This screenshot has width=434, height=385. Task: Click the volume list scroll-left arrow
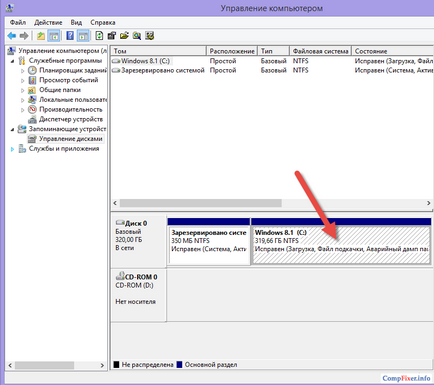click(115, 203)
